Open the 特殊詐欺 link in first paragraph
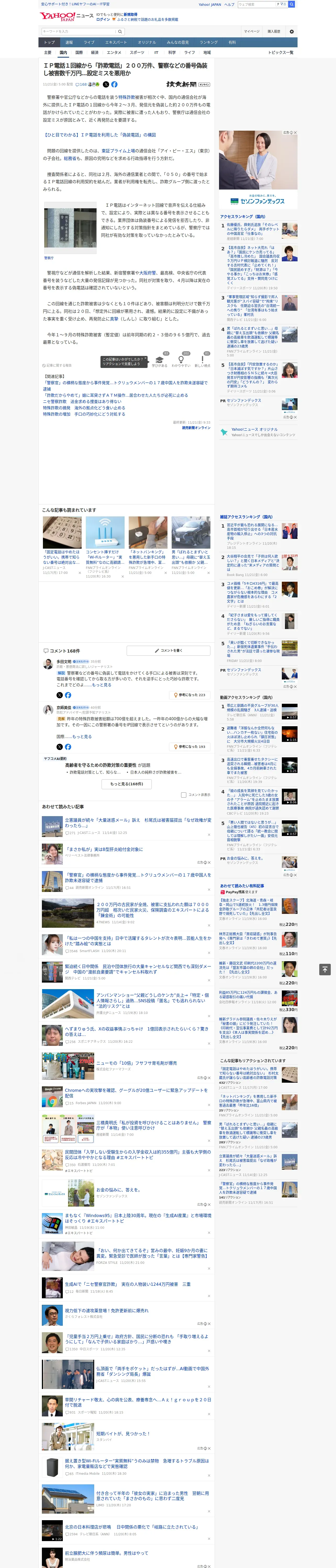This screenshot has width=336, height=1568. point(127,97)
